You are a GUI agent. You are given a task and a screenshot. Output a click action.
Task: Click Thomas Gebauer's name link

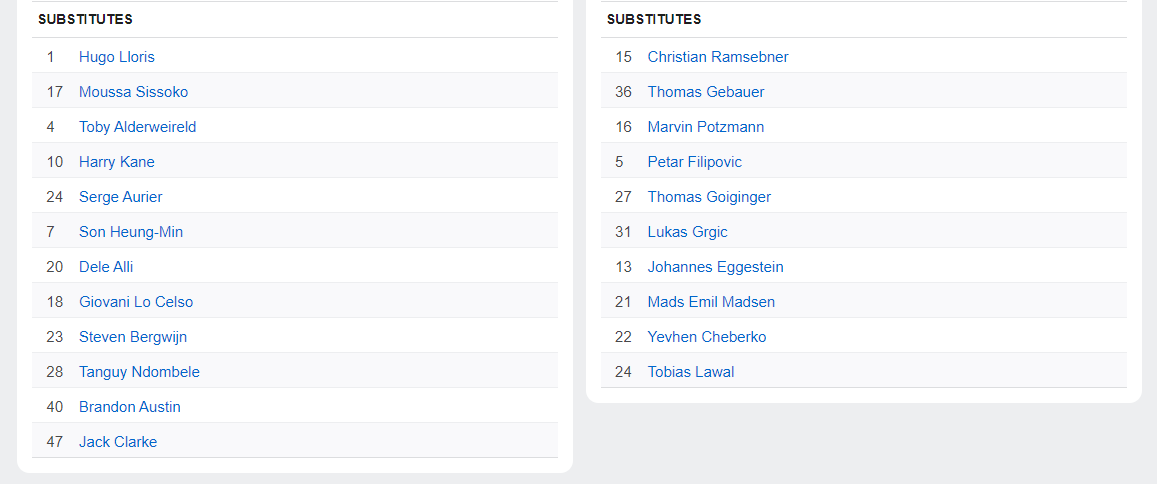pos(706,92)
